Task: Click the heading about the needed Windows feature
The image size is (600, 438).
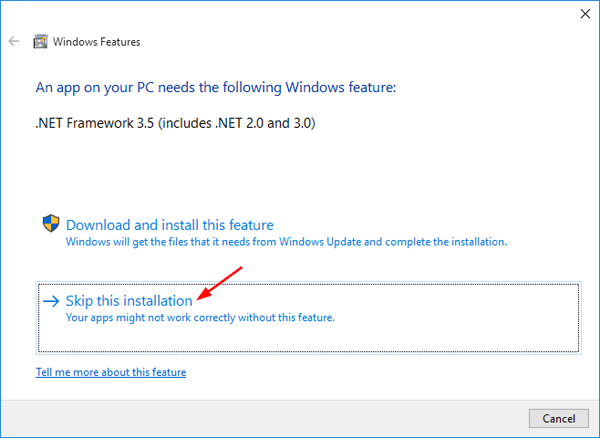Action: point(217,88)
